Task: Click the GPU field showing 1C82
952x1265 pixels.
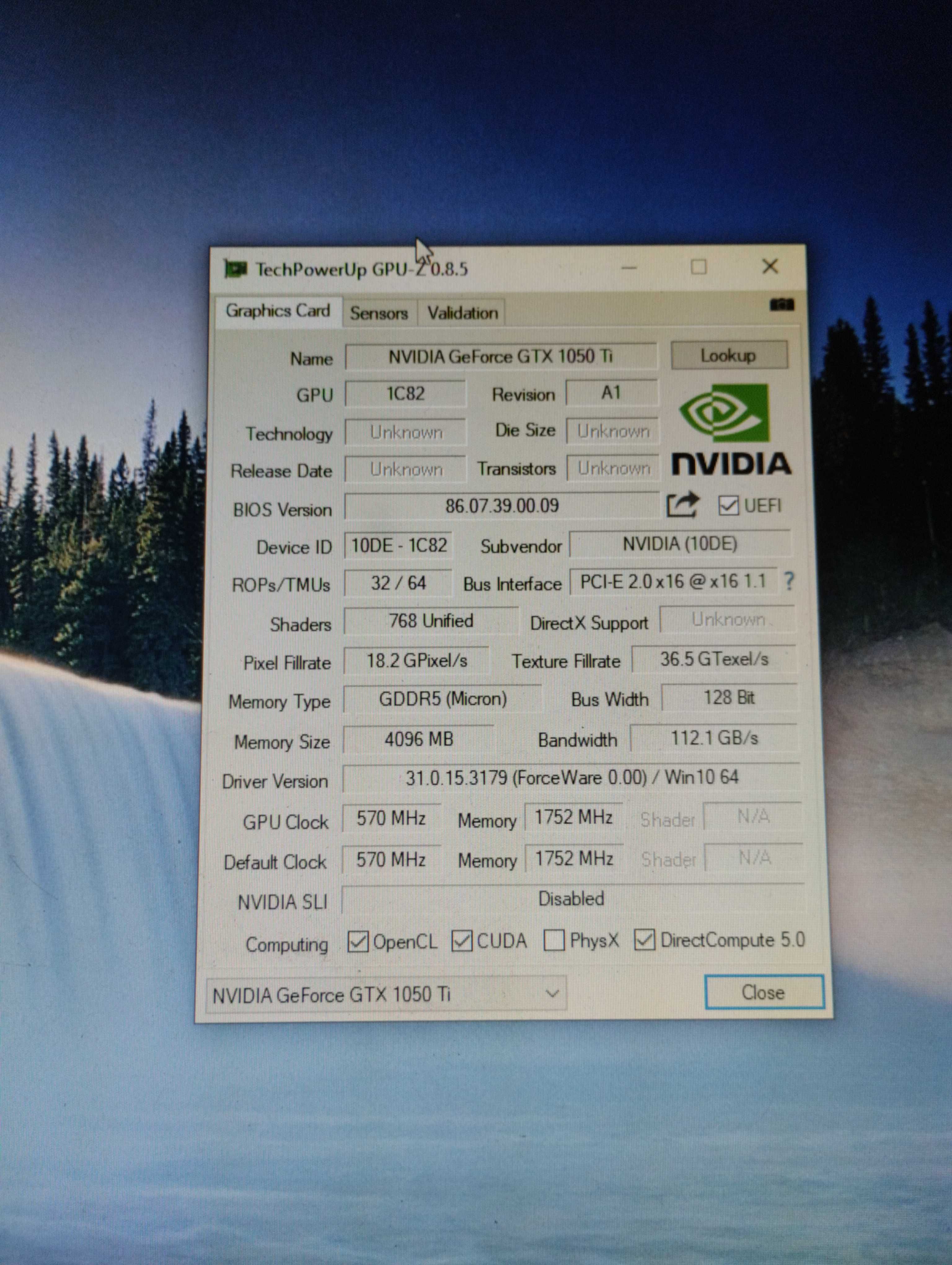Action: (405, 393)
